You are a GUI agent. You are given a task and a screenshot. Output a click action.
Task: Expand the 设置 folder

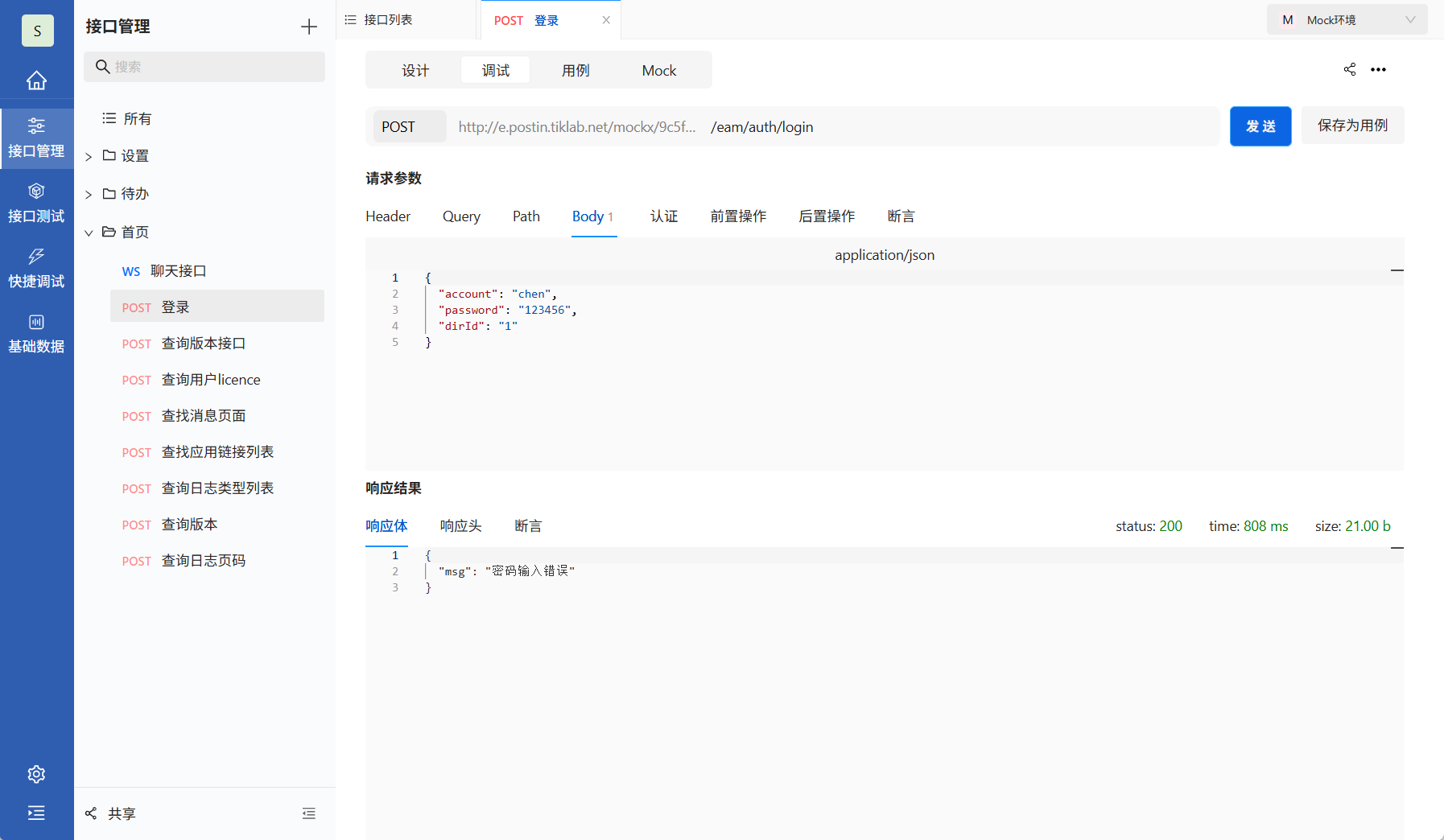pyautogui.click(x=89, y=155)
